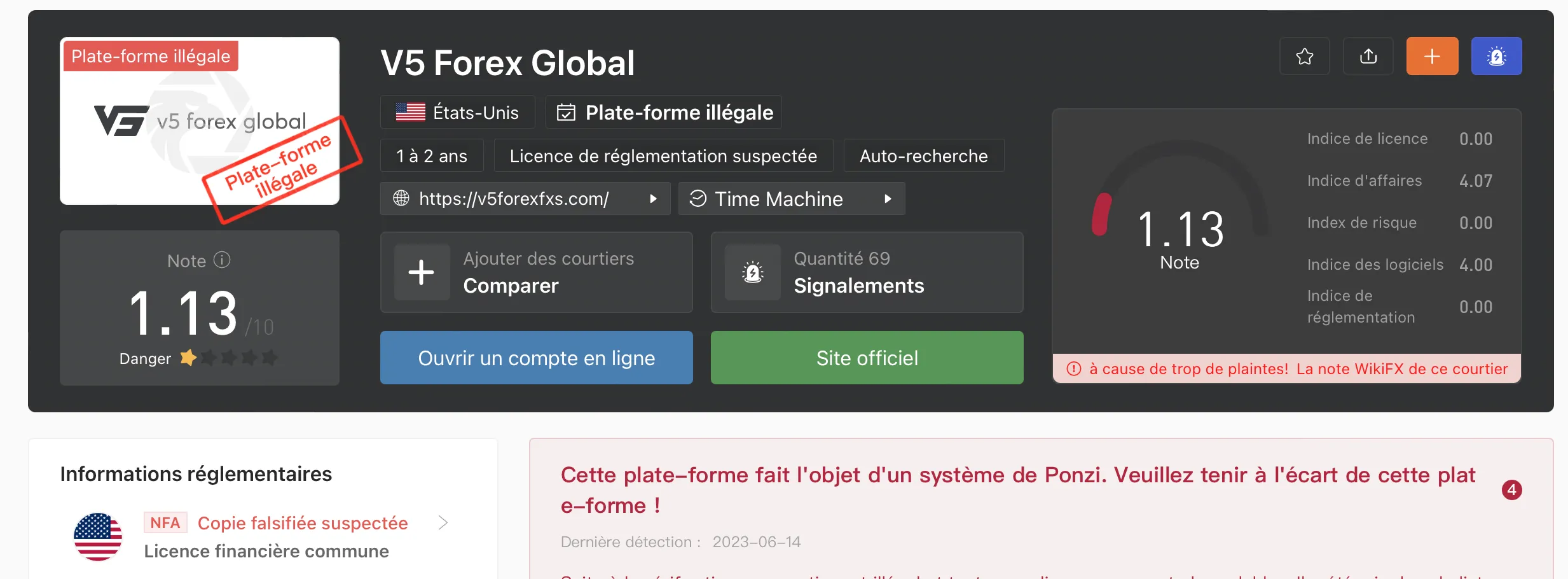Click the Time Machine clock icon
Viewport: 1568px width, 579px height.
pyautogui.click(x=698, y=199)
